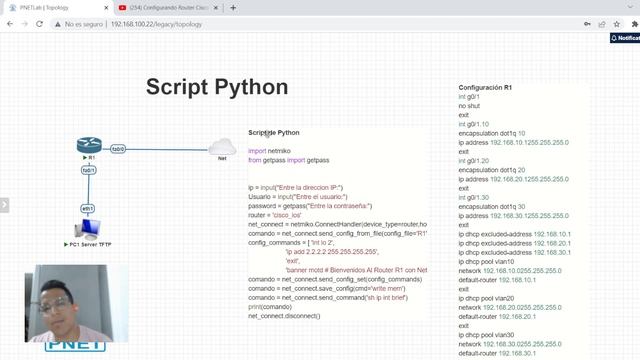The width and height of the screenshot is (640, 360).
Task: Open the tab search chevron
Action: [x=631, y=7]
